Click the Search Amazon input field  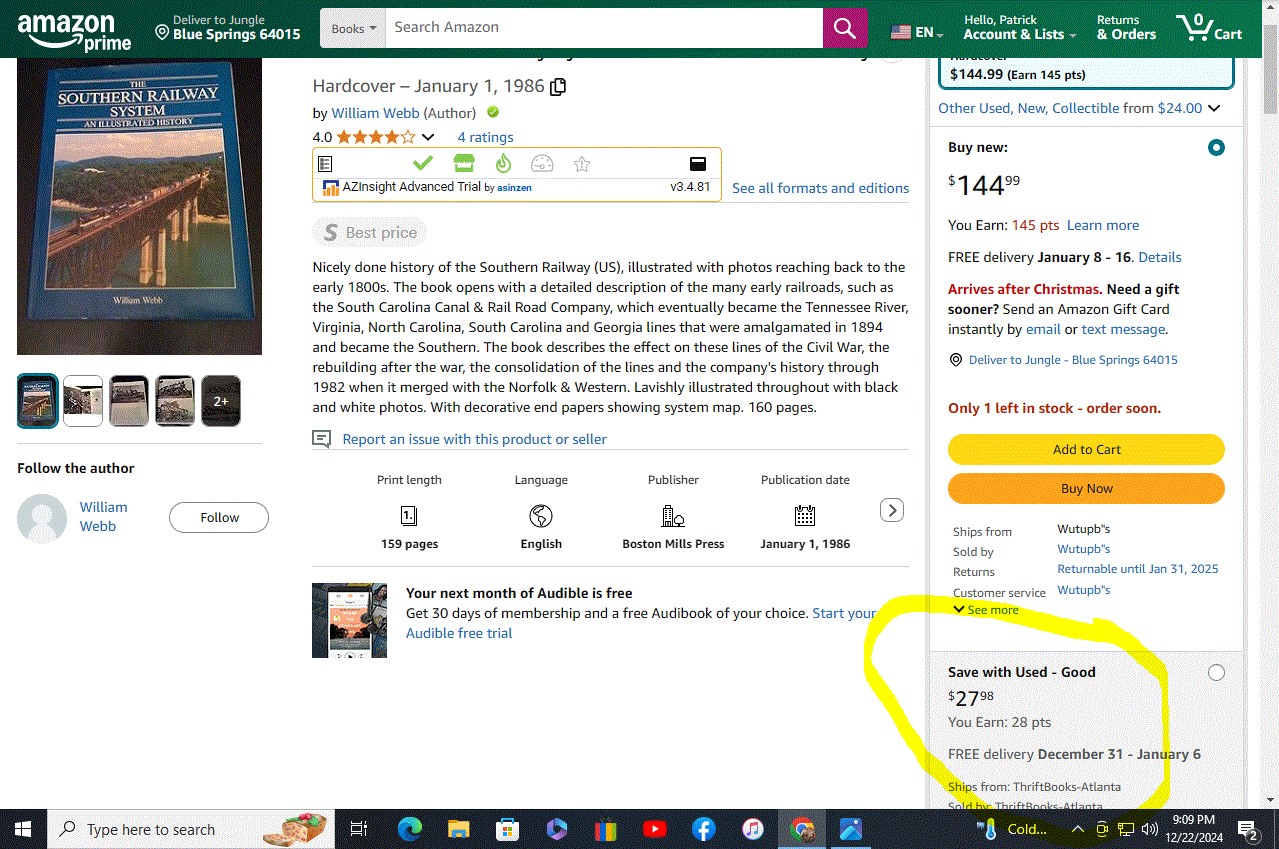(604, 28)
